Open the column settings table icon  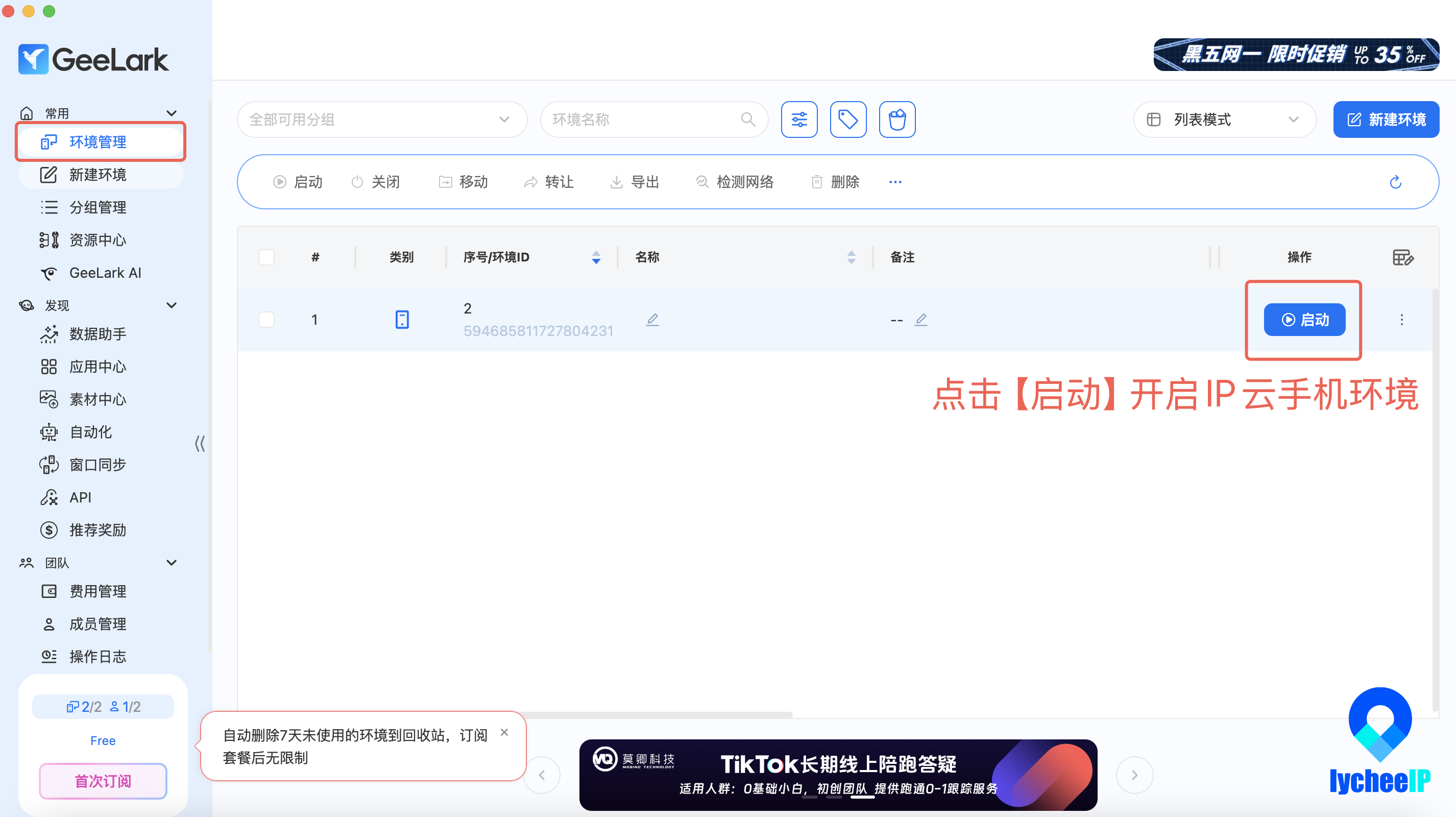tap(1403, 257)
